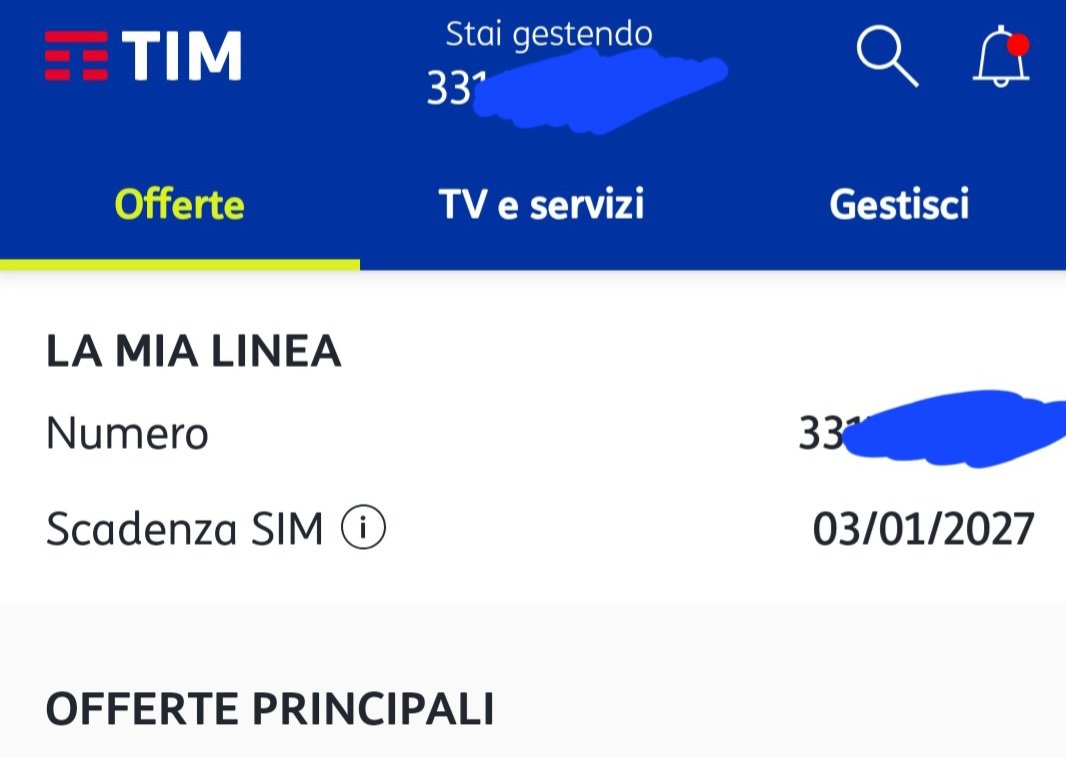Viewport: 1066px width, 758px height.
Task: Switch to the Offerte tab
Action: [x=179, y=205]
